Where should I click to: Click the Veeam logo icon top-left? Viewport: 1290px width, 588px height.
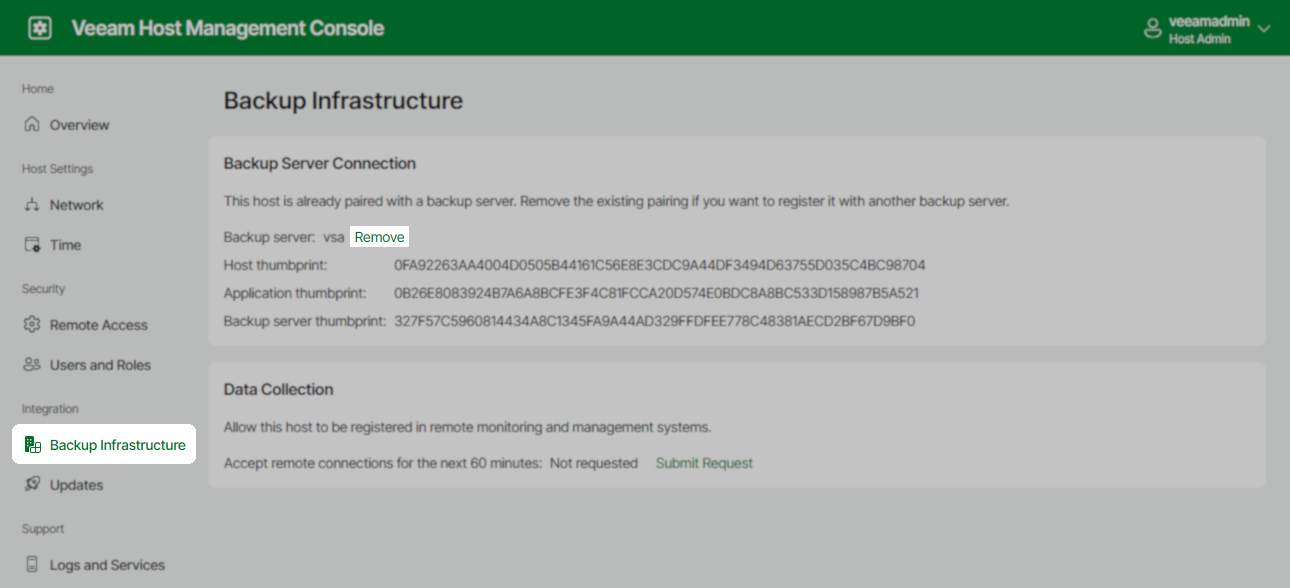(x=39, y=27)
